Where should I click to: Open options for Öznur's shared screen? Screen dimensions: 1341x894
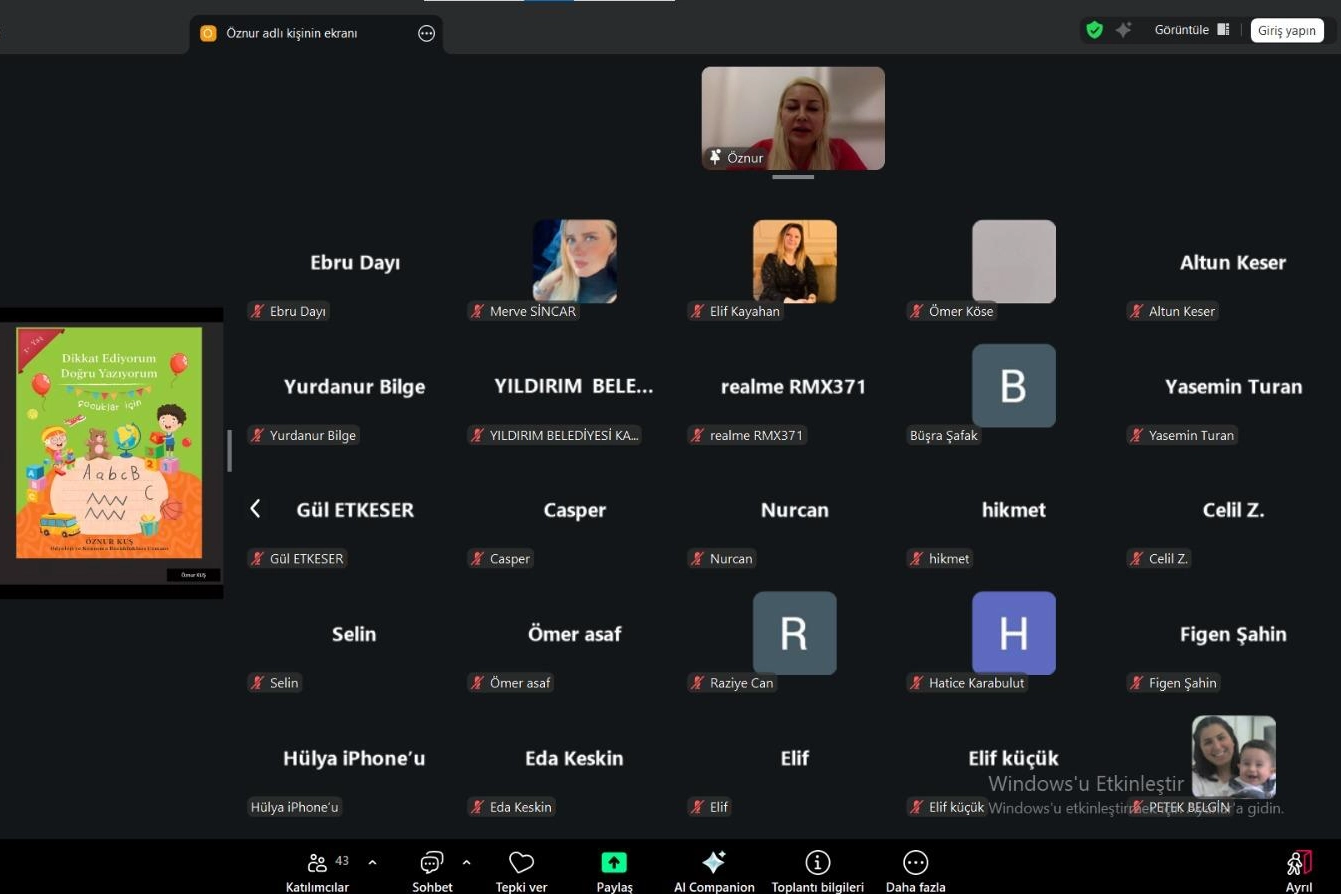coord(426,33)
